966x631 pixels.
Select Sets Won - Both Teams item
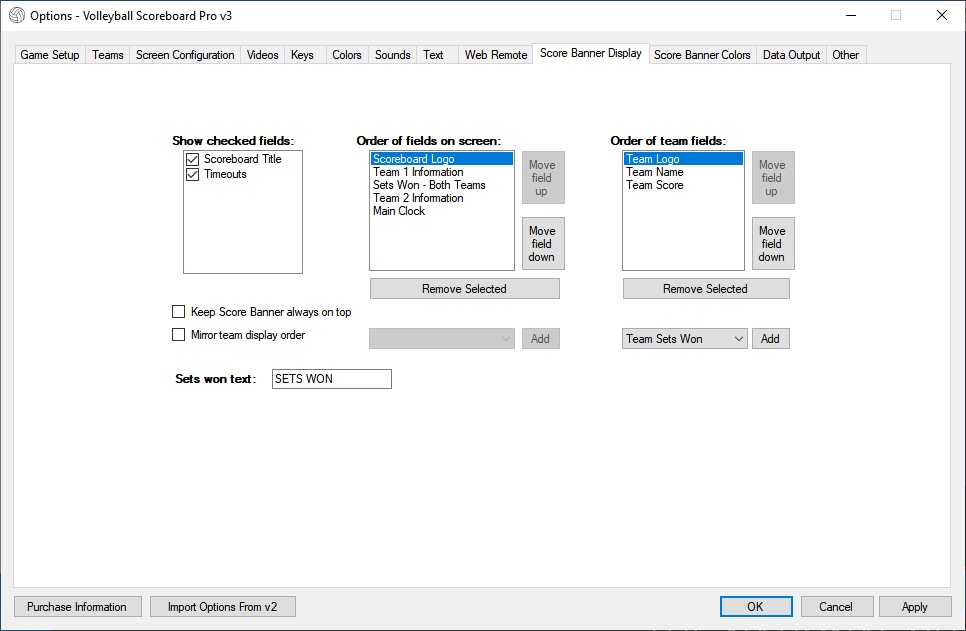coord(429,185)
